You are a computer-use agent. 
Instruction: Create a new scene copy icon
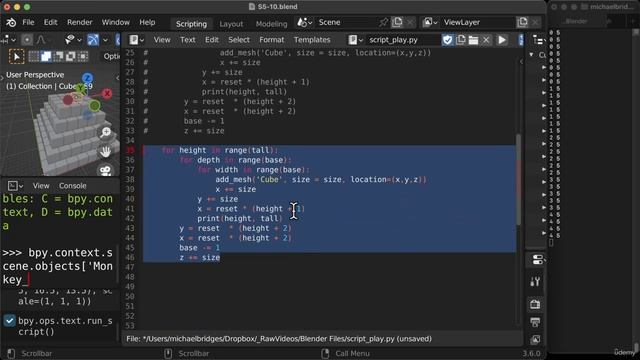[397, 22]
